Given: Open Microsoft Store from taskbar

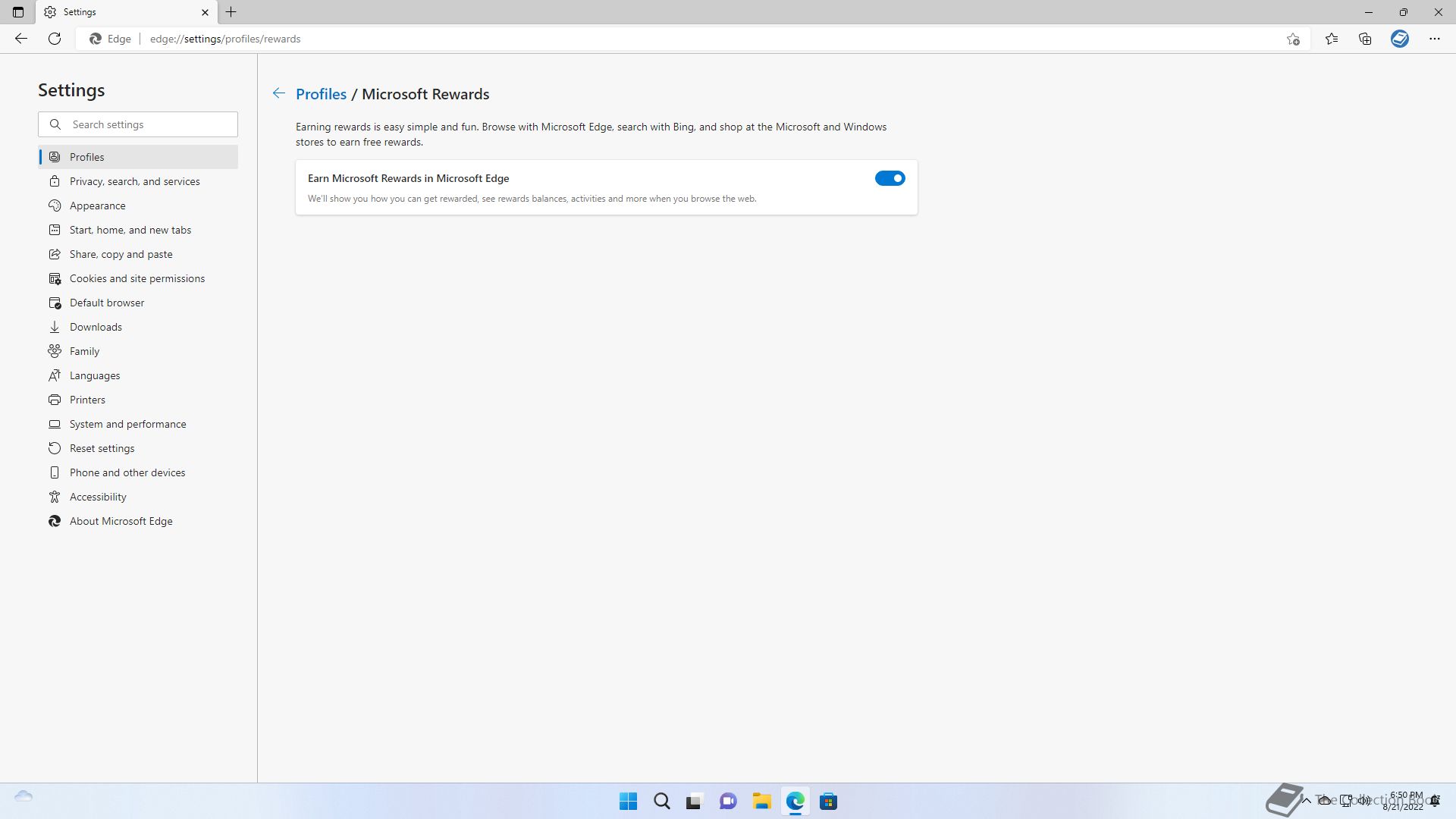Looking at the screenshot, I should click(x=828, y=802).
